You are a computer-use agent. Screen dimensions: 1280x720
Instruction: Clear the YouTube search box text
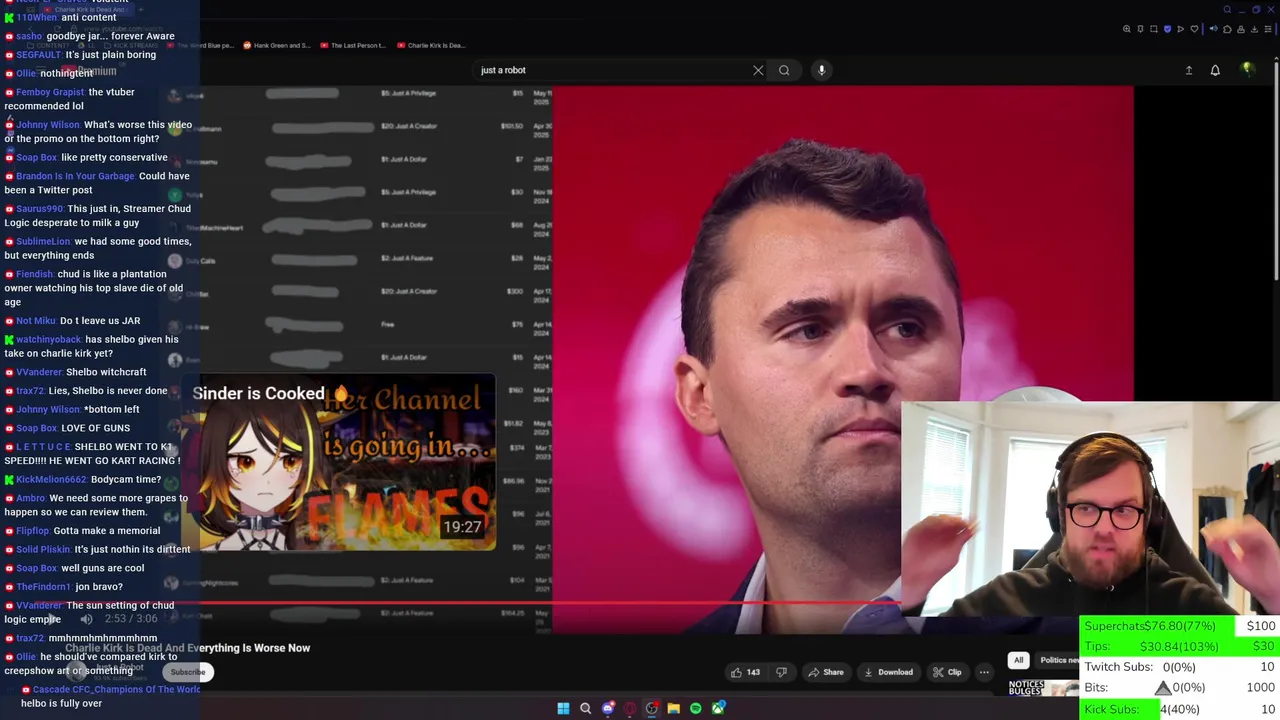[758, 70]
